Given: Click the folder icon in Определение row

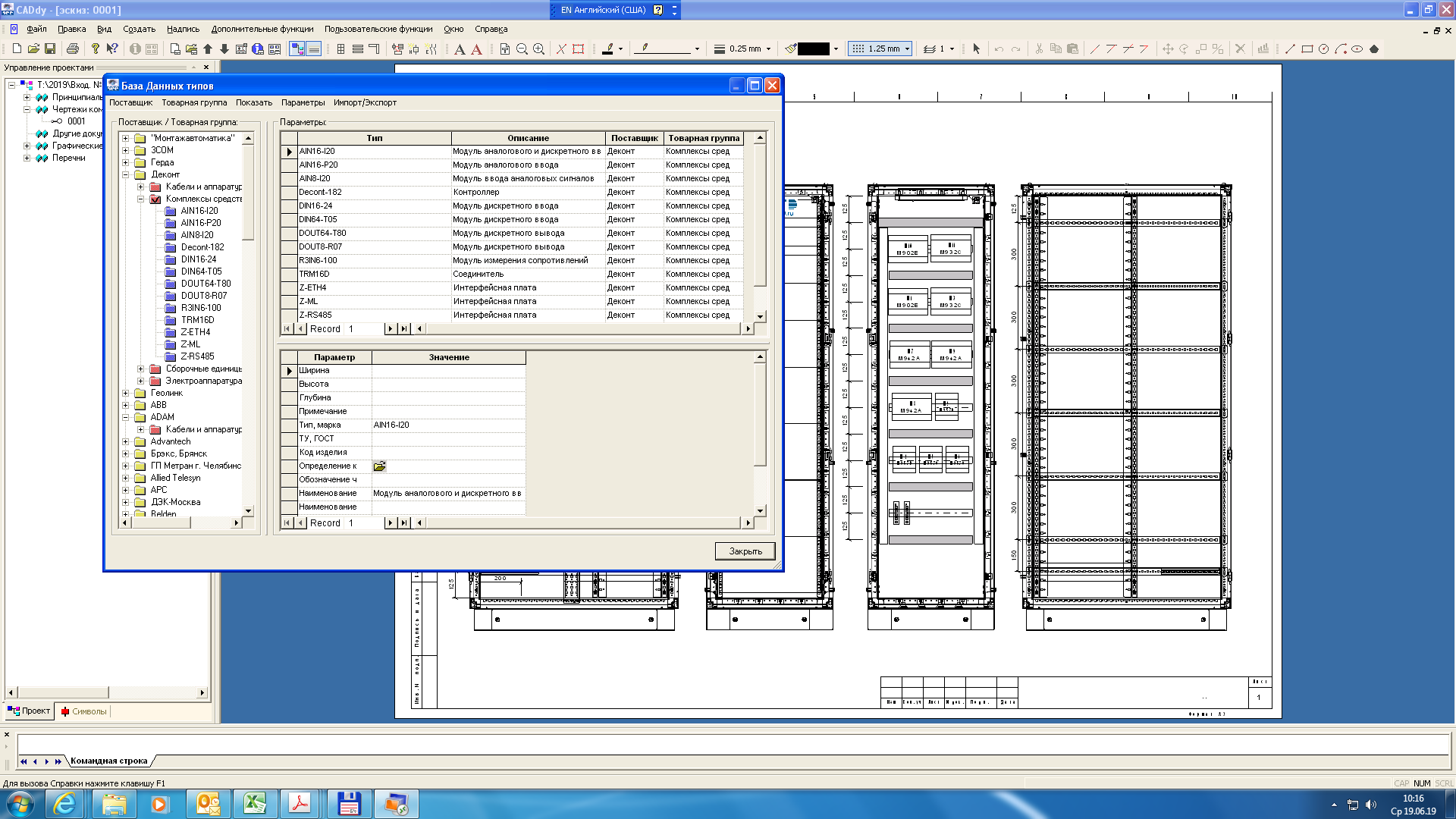Looking at the screenshot, I should coord(379,466).
